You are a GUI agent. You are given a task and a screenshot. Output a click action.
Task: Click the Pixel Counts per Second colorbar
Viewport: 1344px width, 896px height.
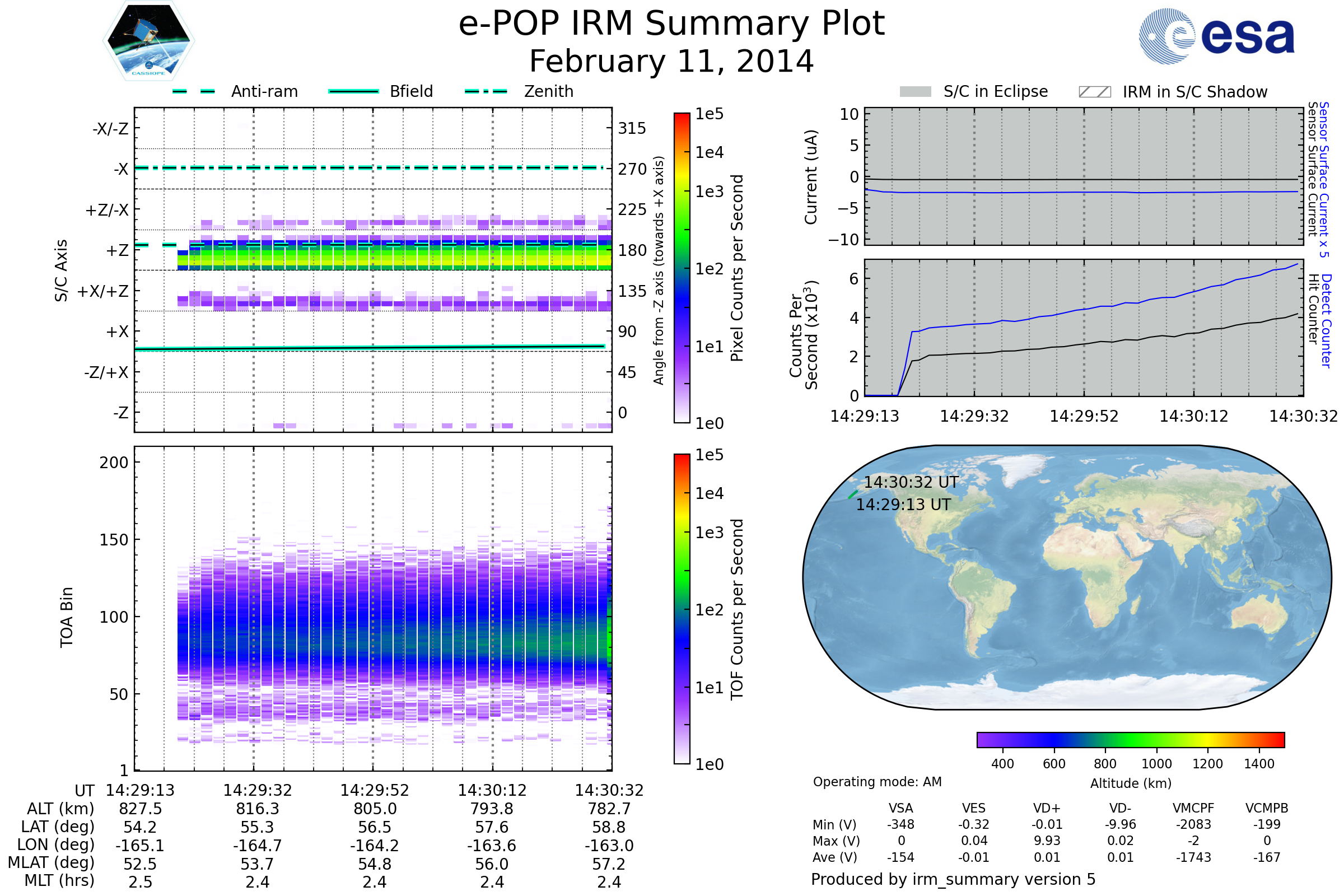[x=682, y=268]
